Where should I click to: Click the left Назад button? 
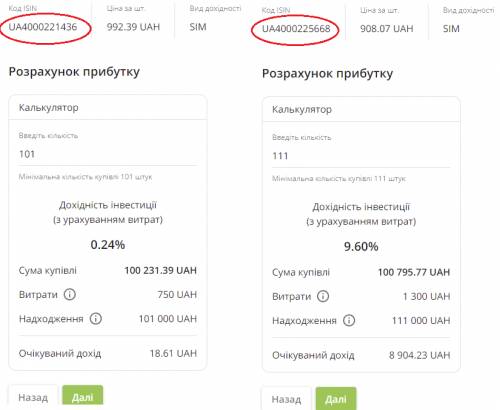[33, 397]
